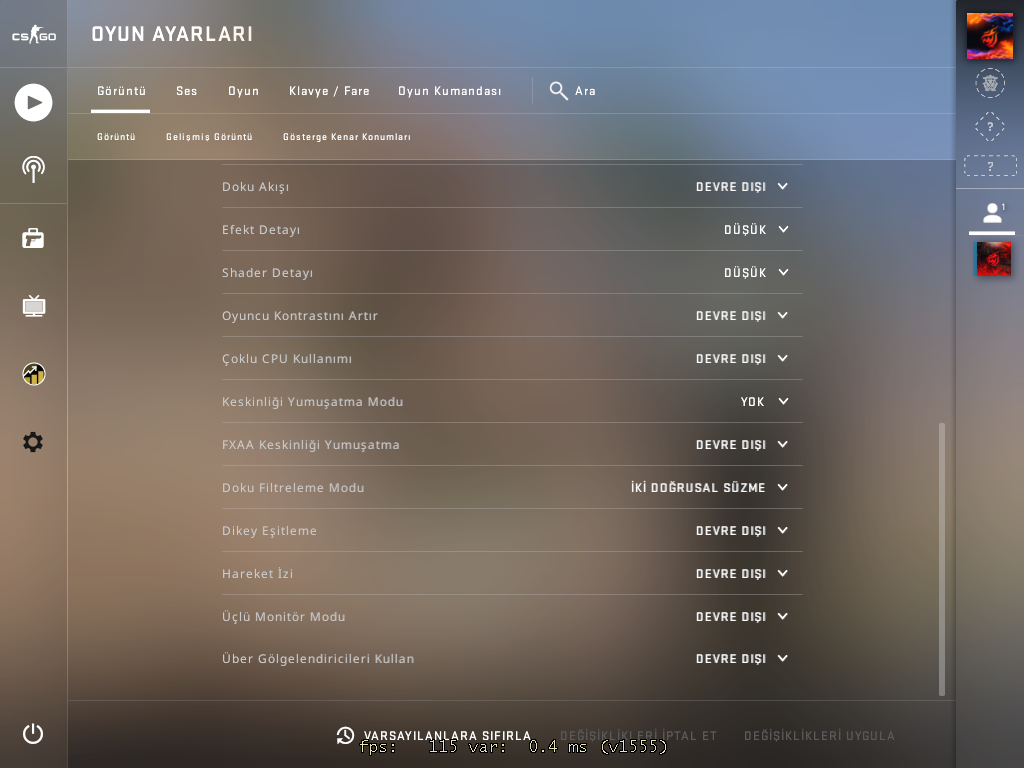
Task: Open the Gelişmiş Görüntü sub-tab
Action: [209, 136]
